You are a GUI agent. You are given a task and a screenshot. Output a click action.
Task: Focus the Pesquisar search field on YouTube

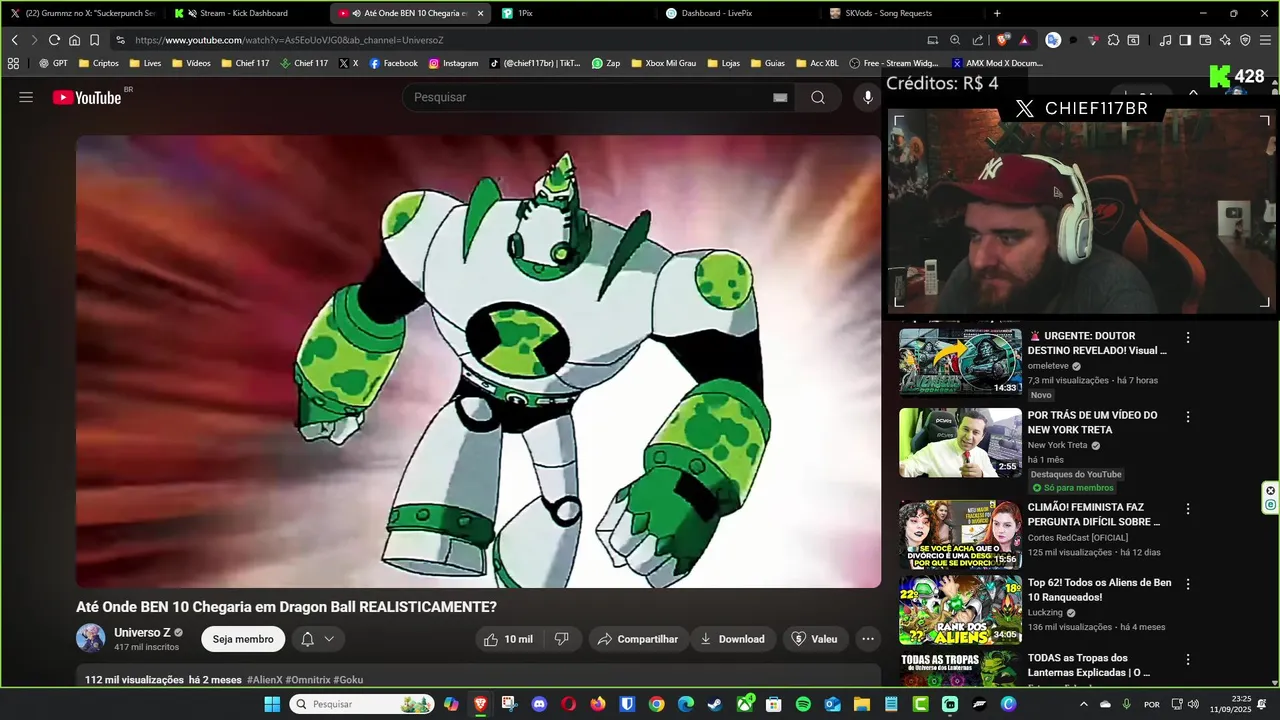pos(590,97)
